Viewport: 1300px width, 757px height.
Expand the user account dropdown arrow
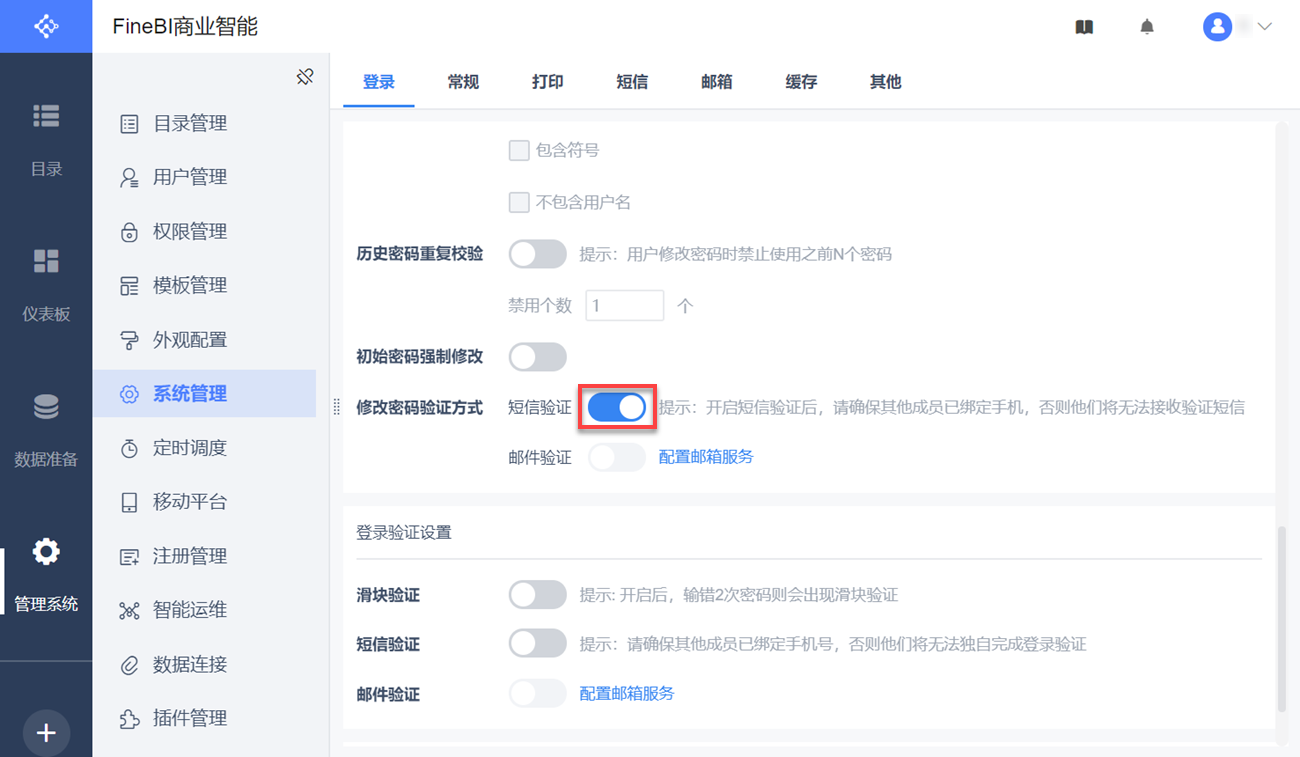(x=1264, y=27)
